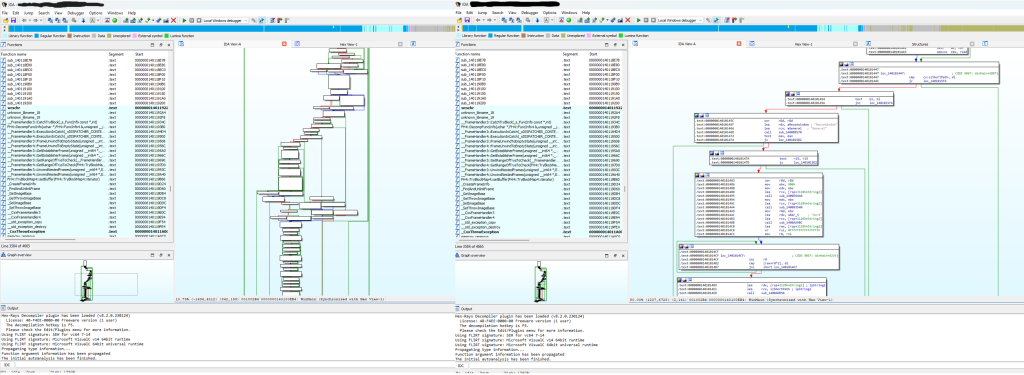Click the red X cancel icon in left IDA toolbar

174,20
